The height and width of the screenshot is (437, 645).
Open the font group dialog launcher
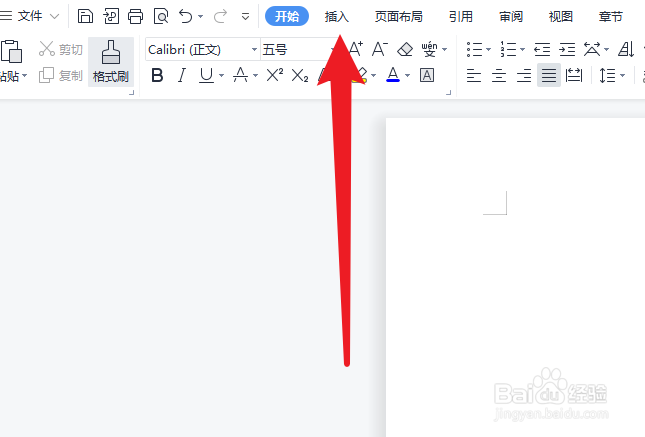pyautogui.click(x=448, y=93)
